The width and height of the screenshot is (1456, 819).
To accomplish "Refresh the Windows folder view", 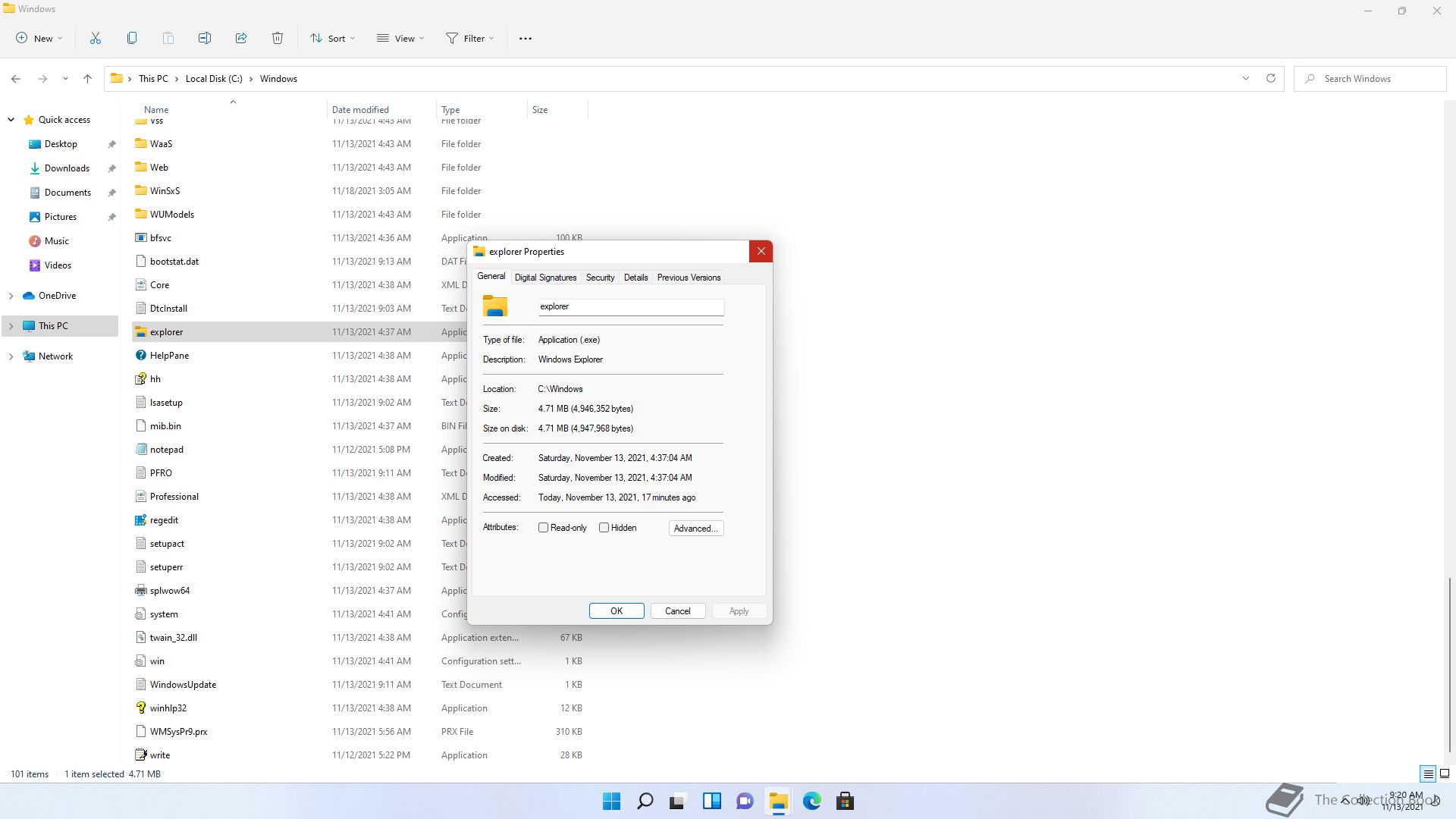I will pos(1271,78).
